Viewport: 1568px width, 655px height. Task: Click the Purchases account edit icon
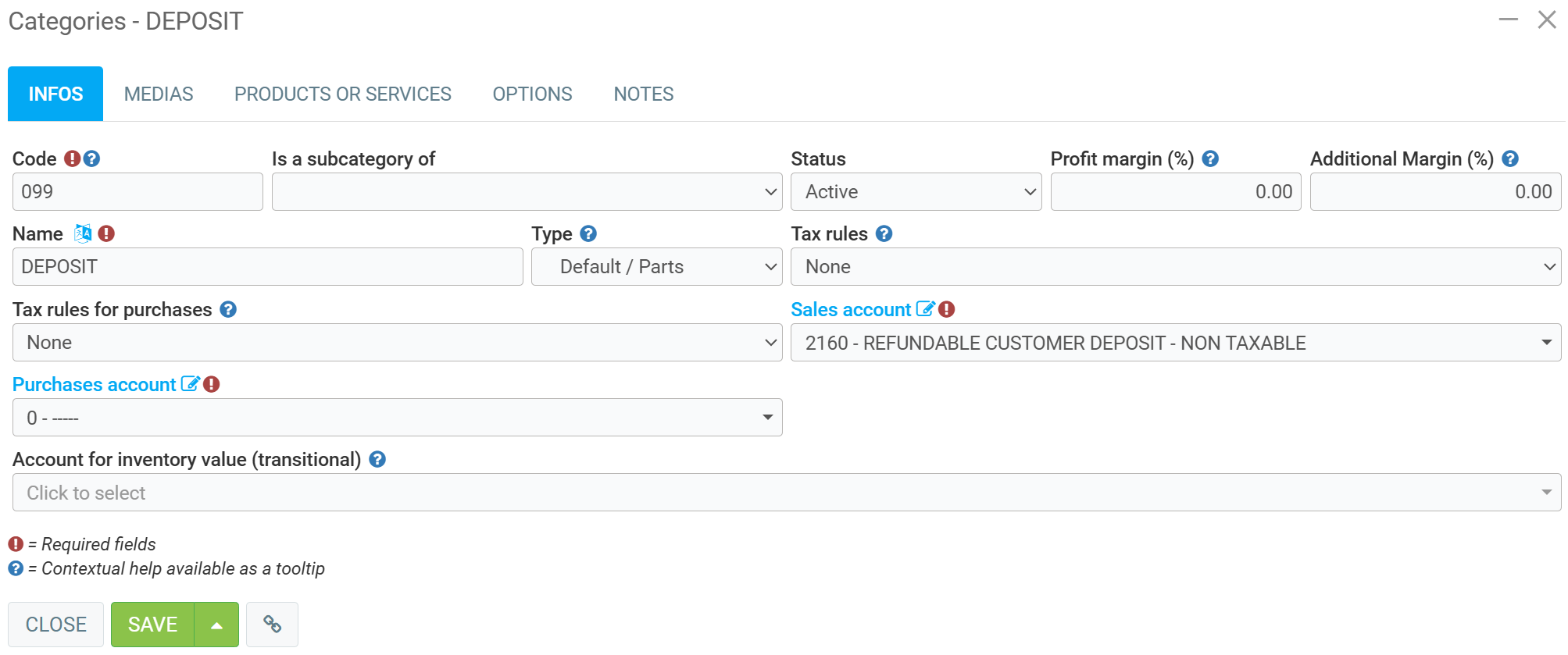[190, 384]
